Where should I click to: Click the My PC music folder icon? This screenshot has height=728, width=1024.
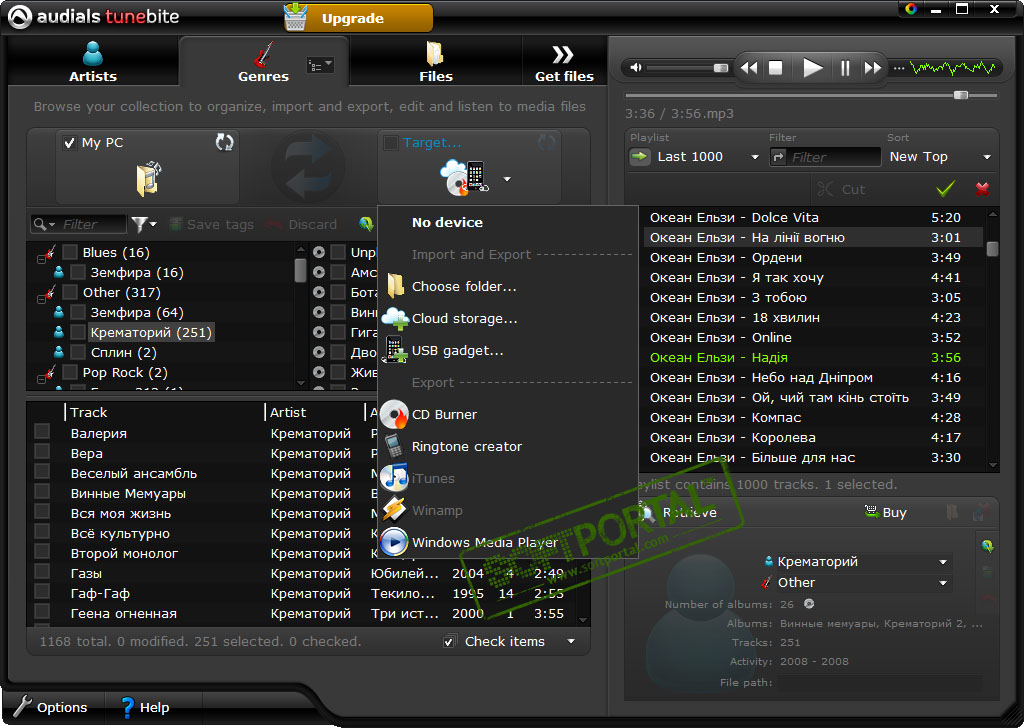(149, 178)
